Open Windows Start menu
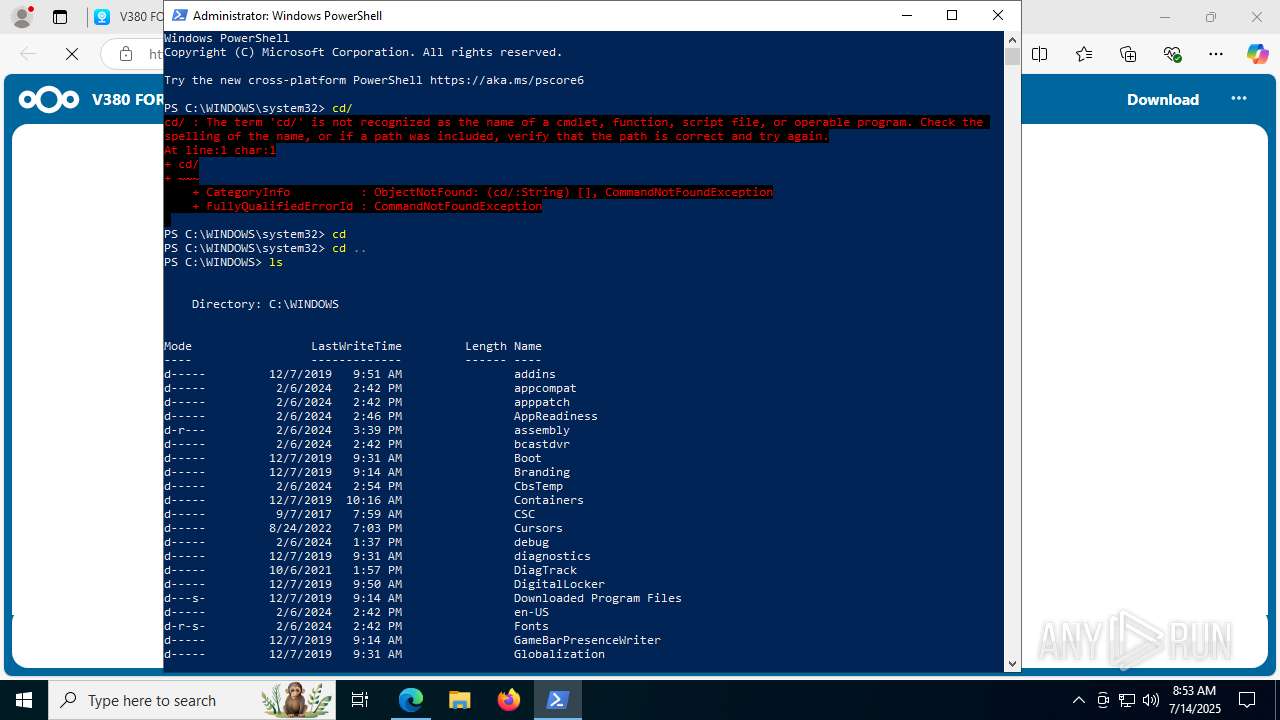 click(x=24, y=700)
